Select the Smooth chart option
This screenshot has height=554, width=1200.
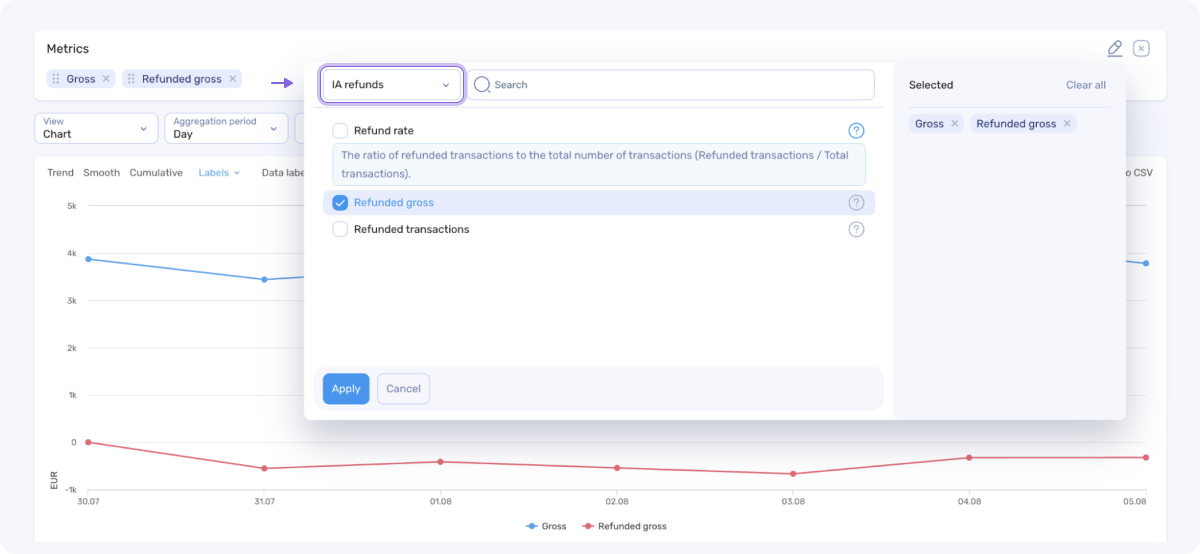click(x=101, y=173)
